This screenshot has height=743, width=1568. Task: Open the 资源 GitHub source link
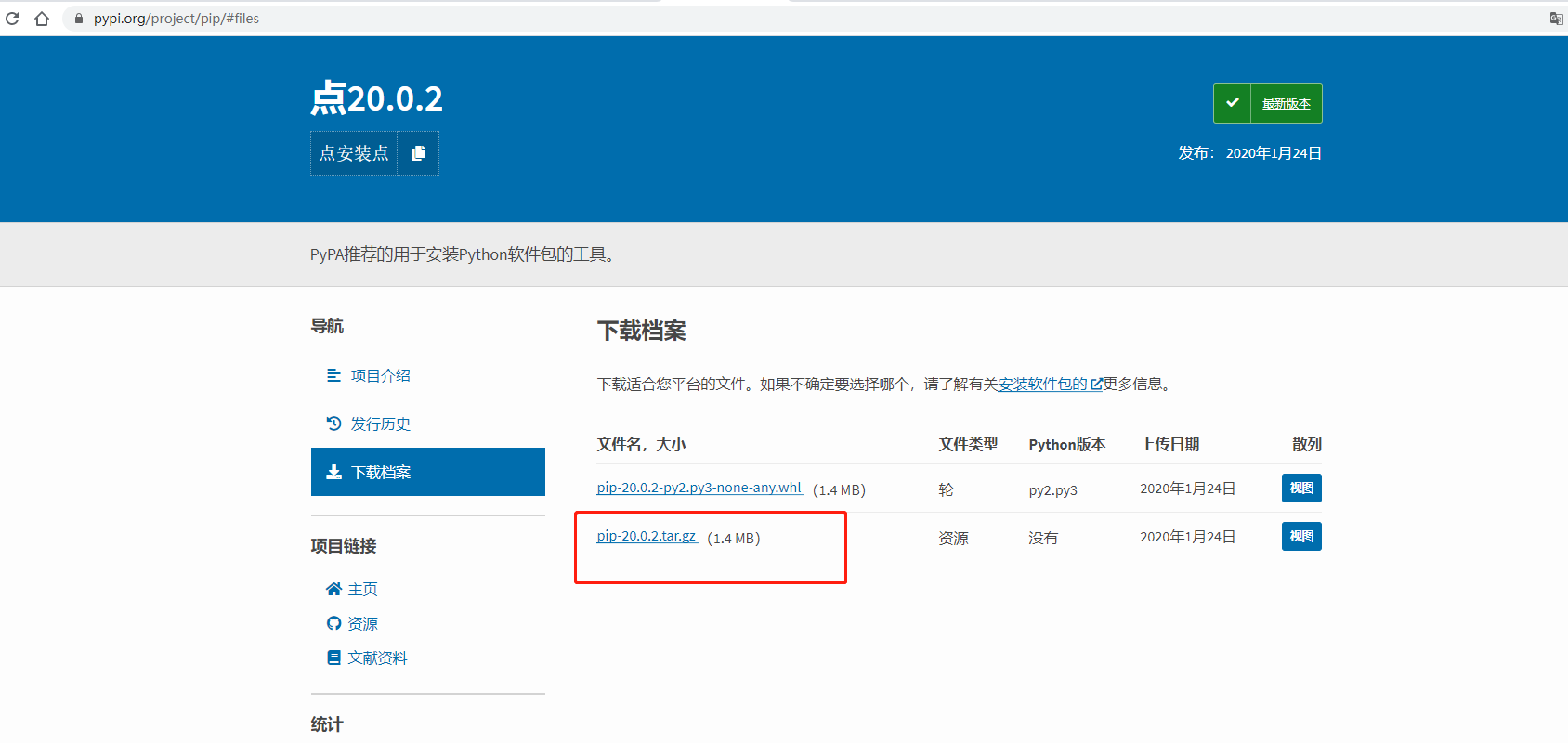[x=362, y=623]
